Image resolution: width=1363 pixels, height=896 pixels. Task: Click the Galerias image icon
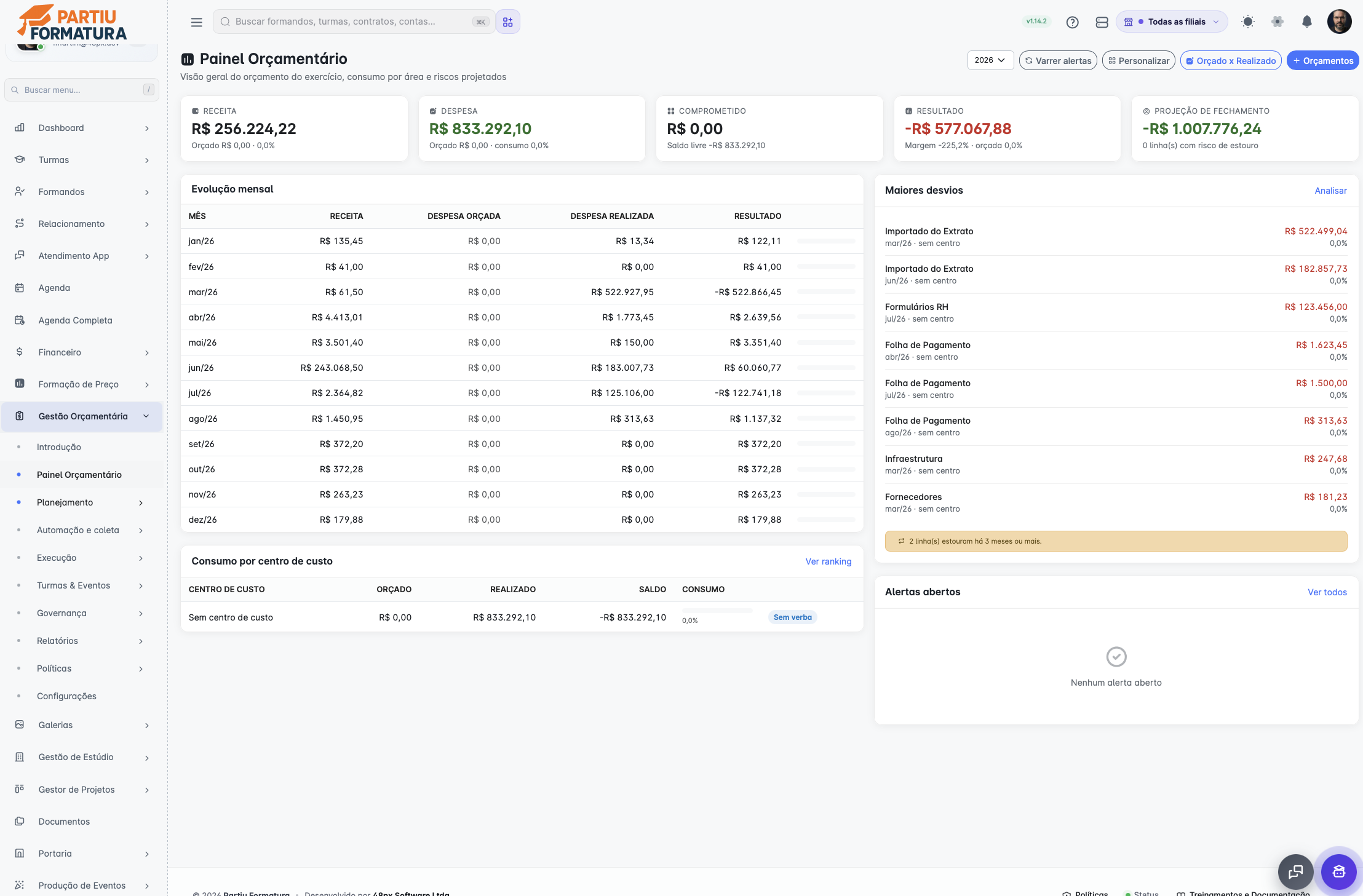click(20, 724)
